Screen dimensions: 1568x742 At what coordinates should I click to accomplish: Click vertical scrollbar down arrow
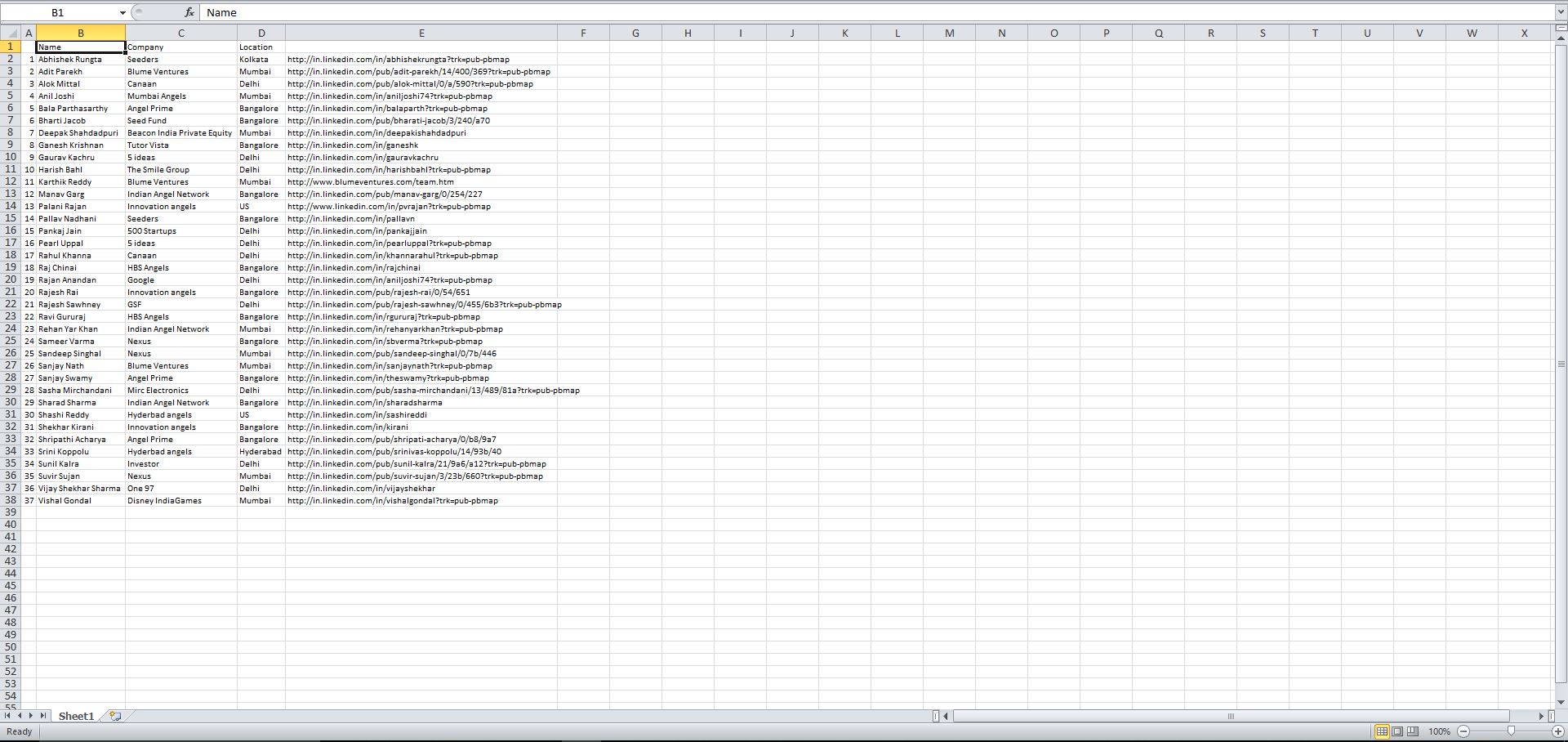(1561, 702)
